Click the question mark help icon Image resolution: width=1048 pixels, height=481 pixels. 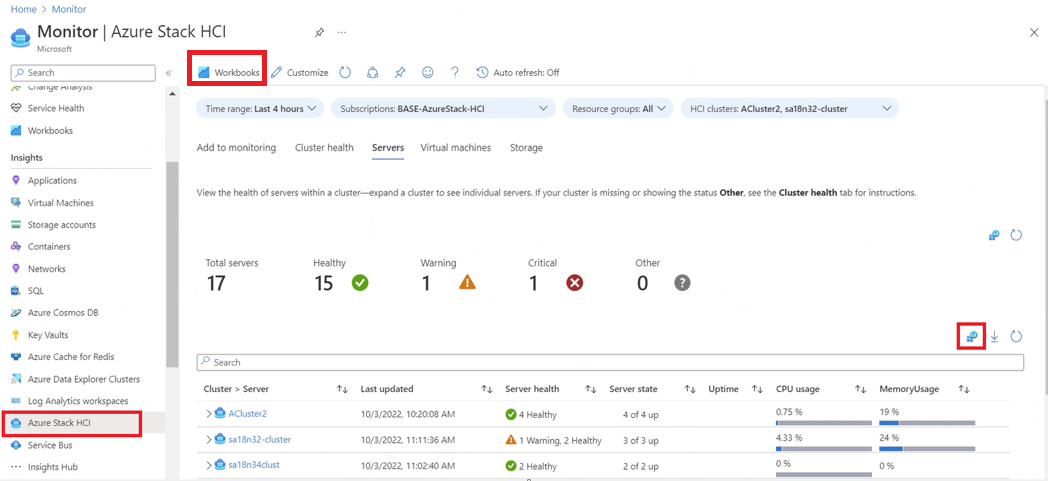(x=454, y=73)
